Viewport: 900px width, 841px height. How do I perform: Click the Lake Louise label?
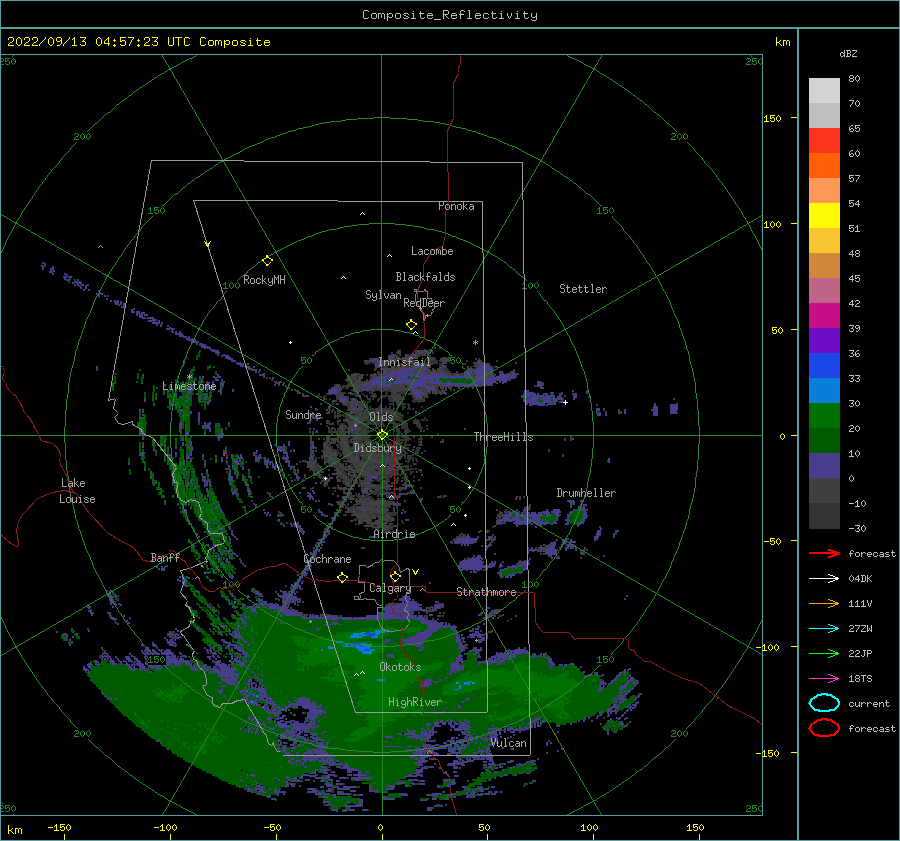[x=77, y=491]
